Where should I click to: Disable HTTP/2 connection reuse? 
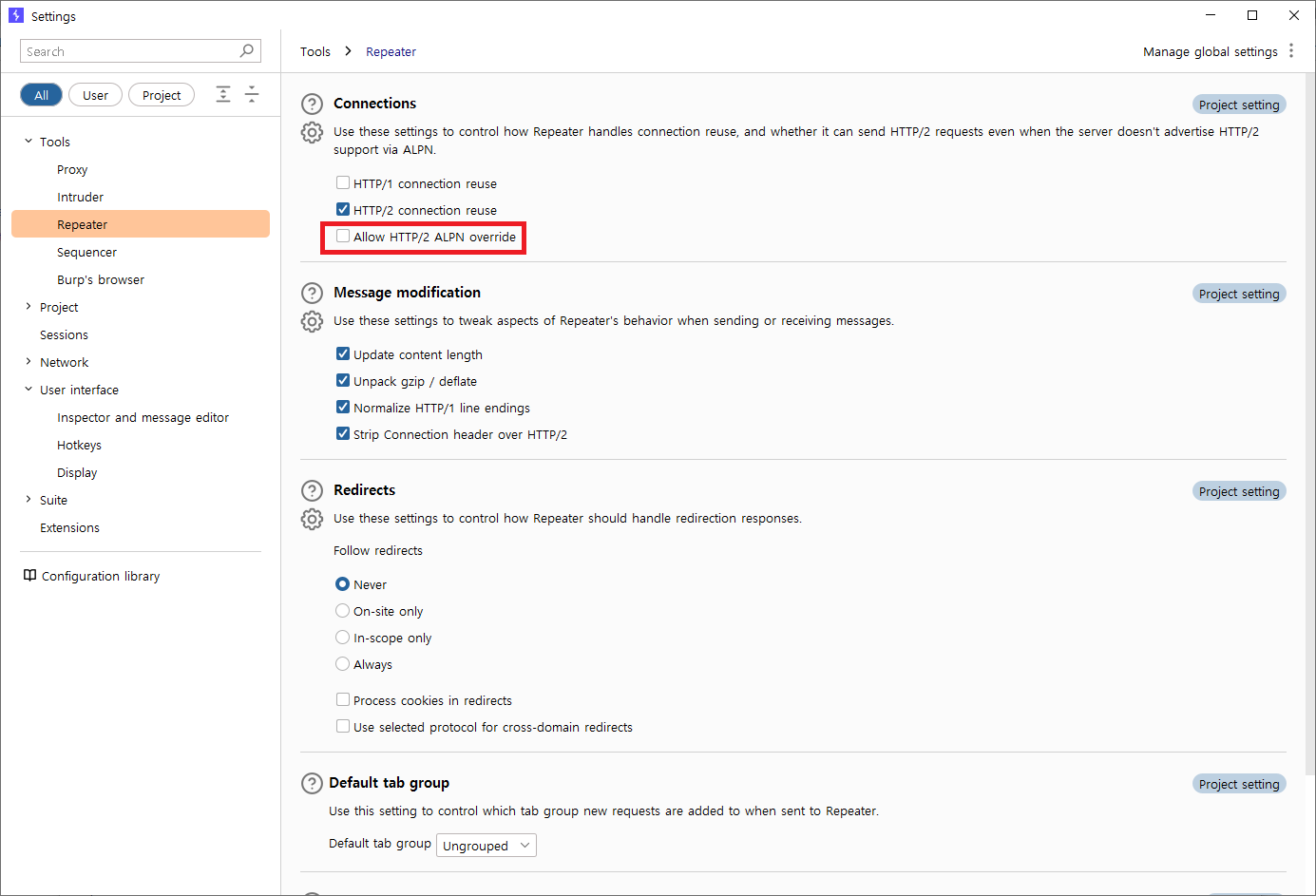[x=343, y=209]
